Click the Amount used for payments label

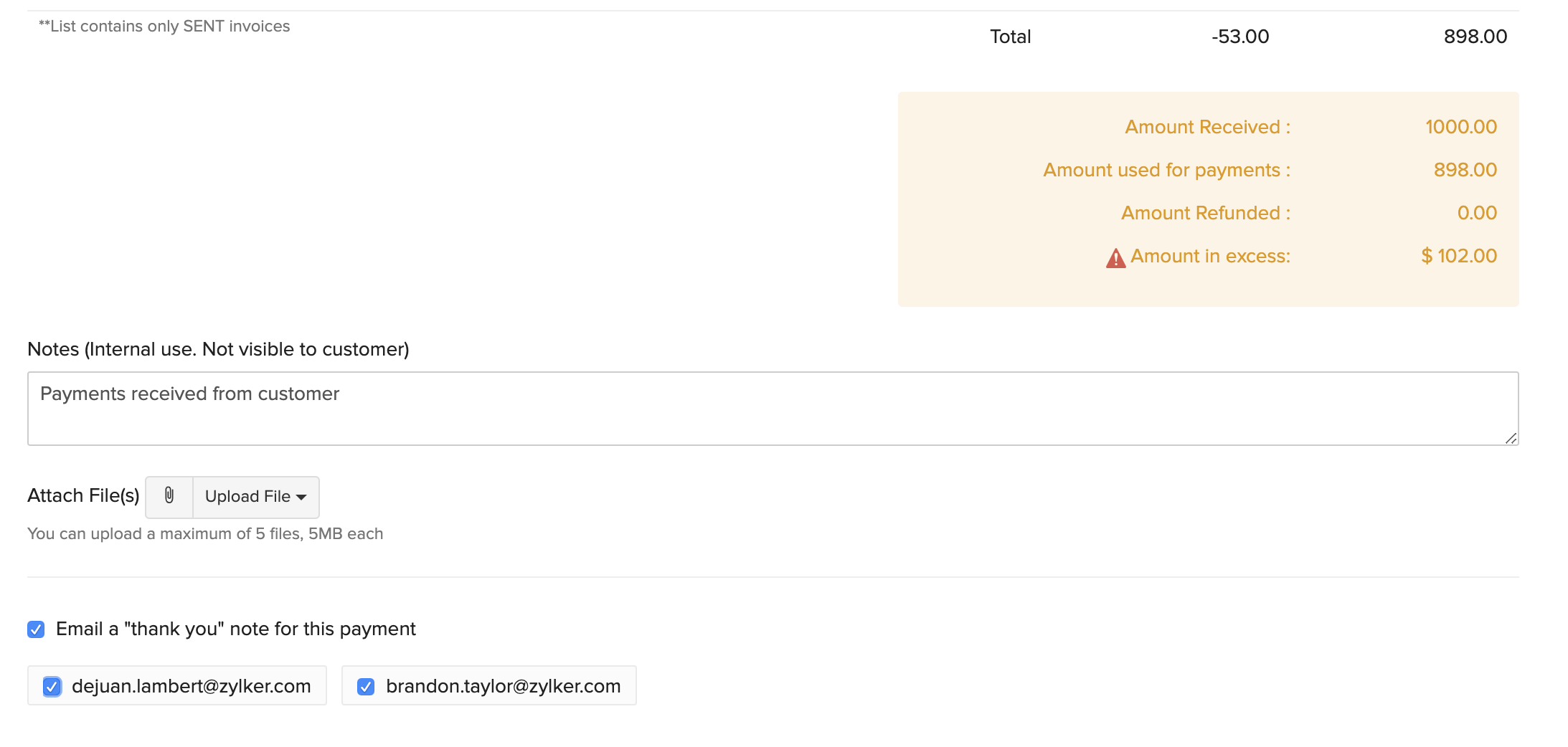pos(1166,170)
